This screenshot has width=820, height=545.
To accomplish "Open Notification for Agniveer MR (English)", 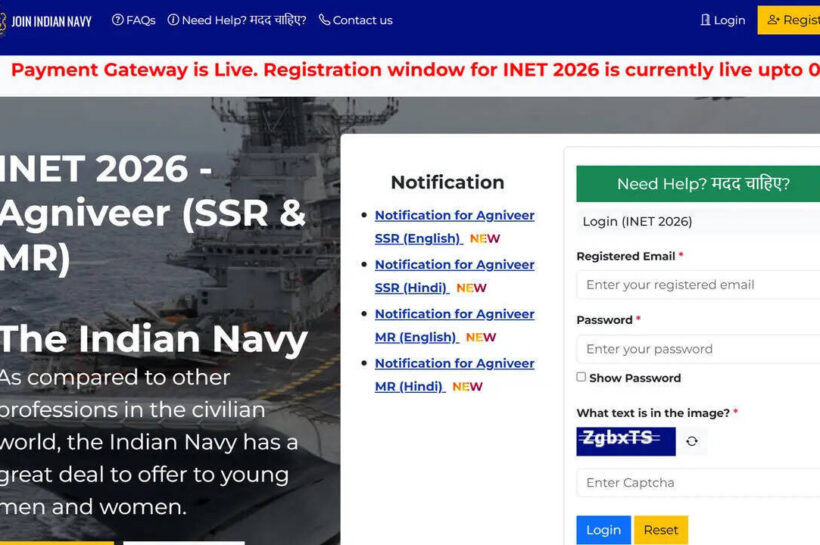I will coord(454,325).
